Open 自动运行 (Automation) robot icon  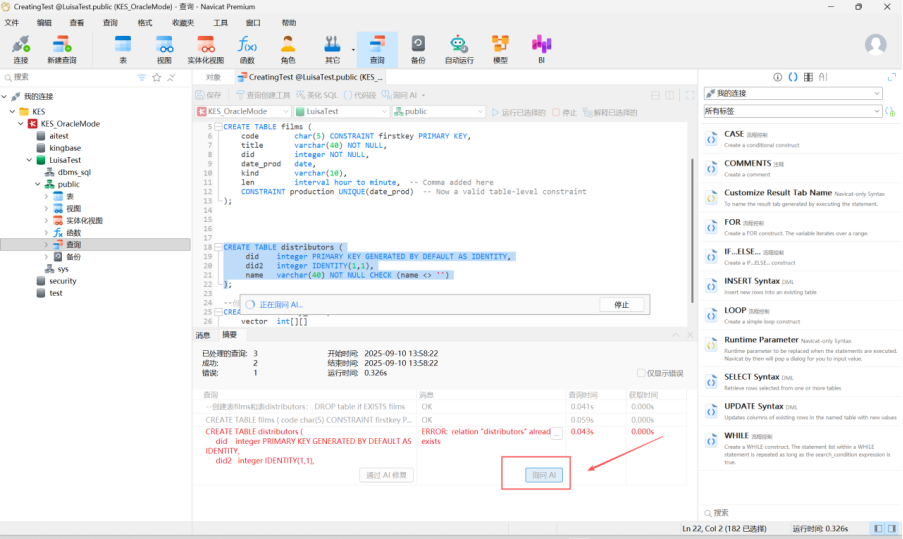(459, 48)
